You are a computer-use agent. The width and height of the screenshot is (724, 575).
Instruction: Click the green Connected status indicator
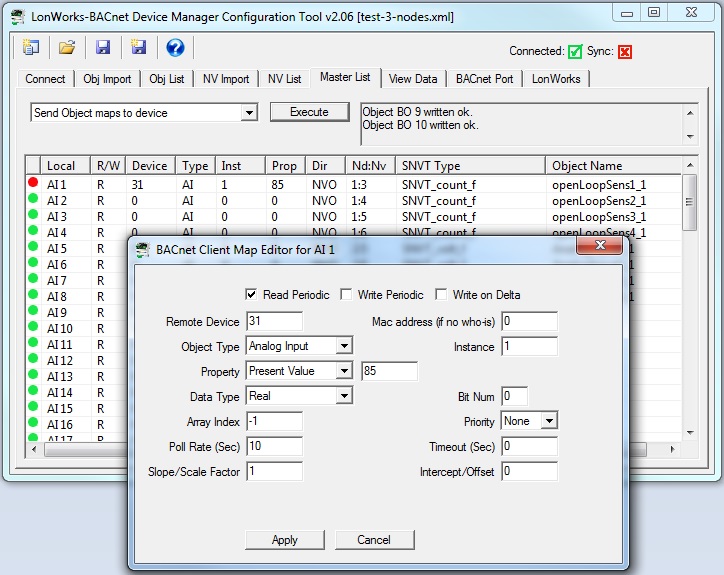[575, 52]
